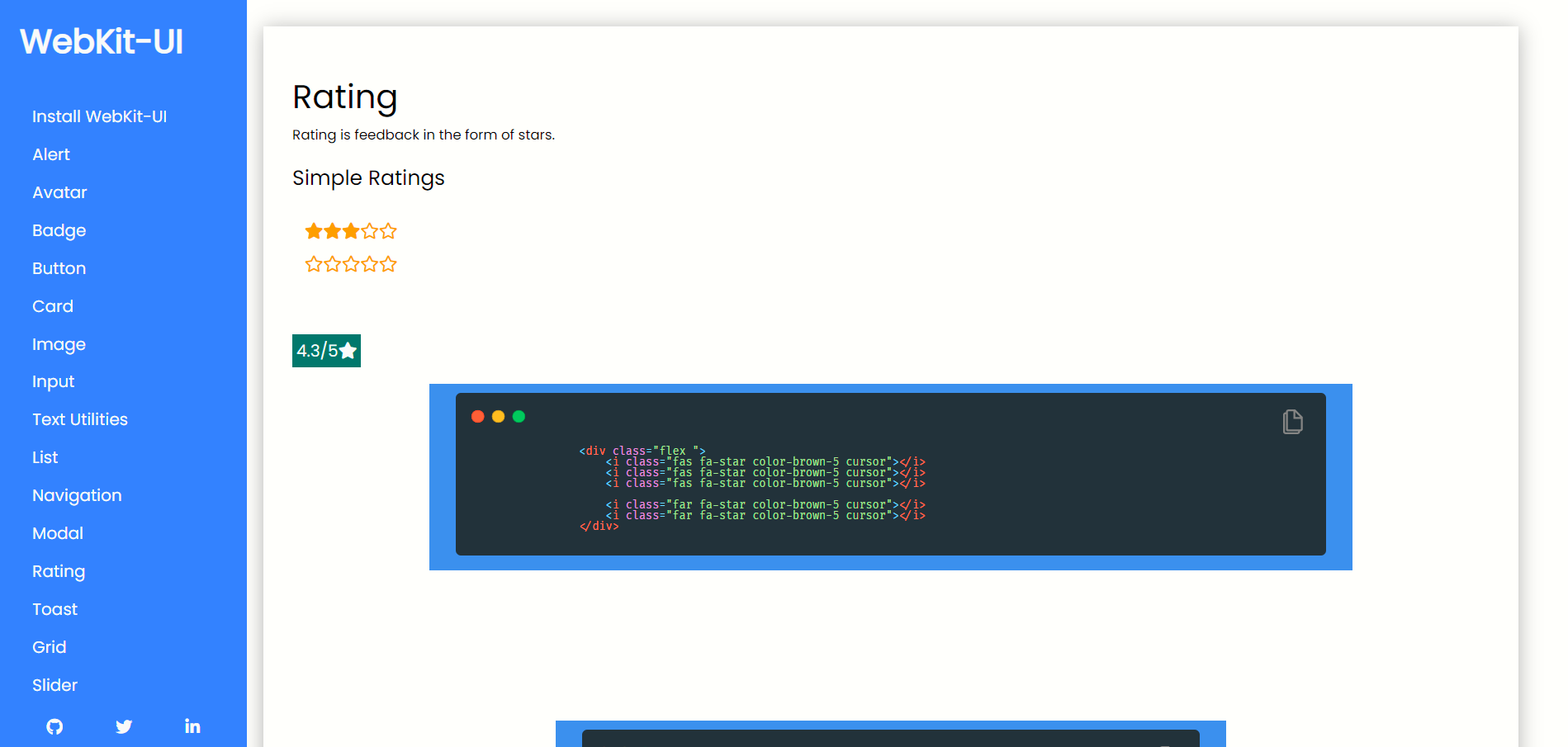Open the Badge component page

click(59, 230)
